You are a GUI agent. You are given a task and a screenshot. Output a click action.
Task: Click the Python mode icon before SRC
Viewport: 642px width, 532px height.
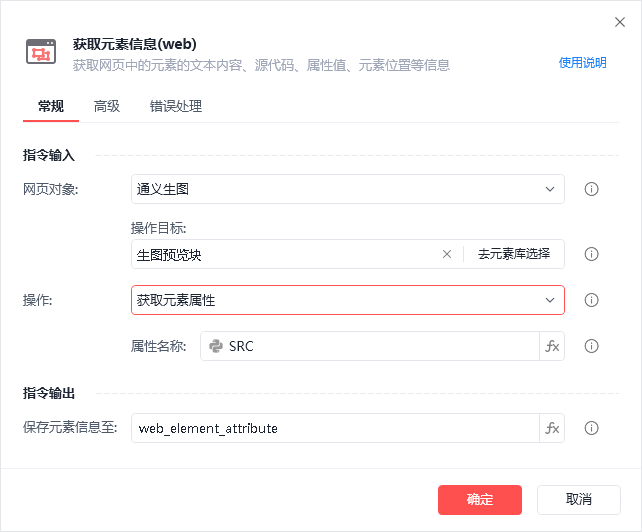click(216, 346)
